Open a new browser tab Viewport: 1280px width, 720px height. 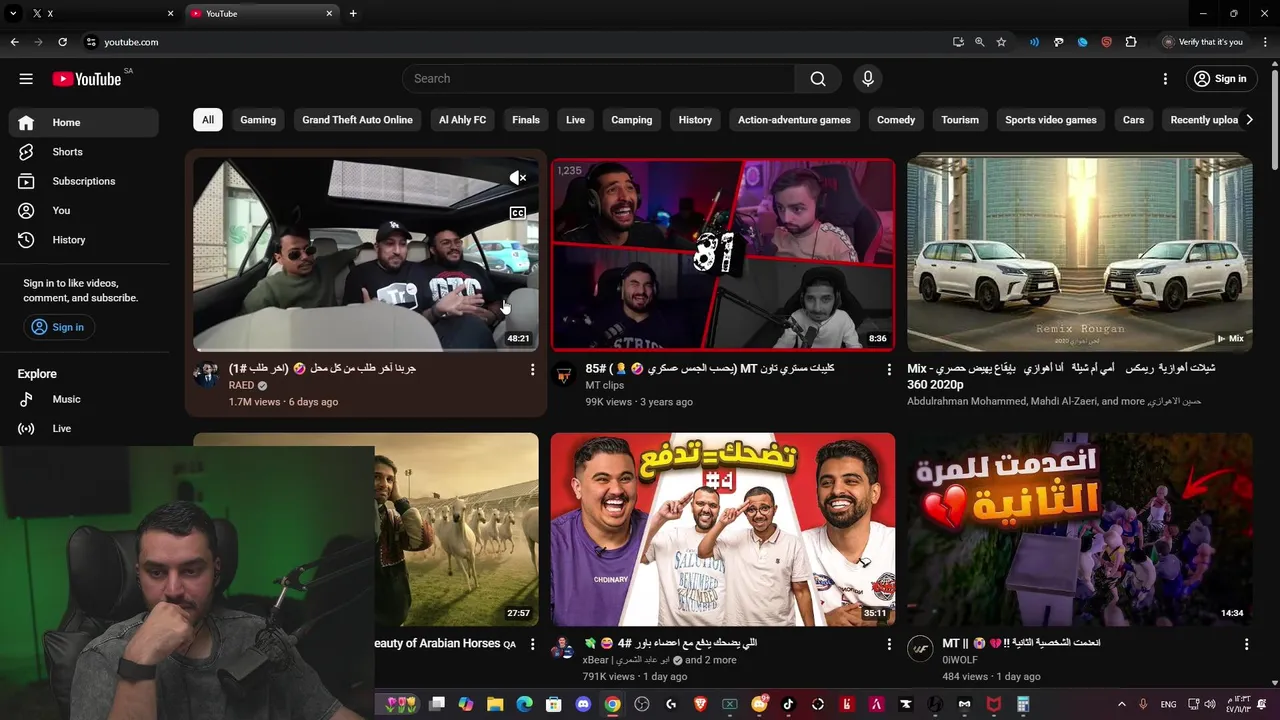[353, 14]
